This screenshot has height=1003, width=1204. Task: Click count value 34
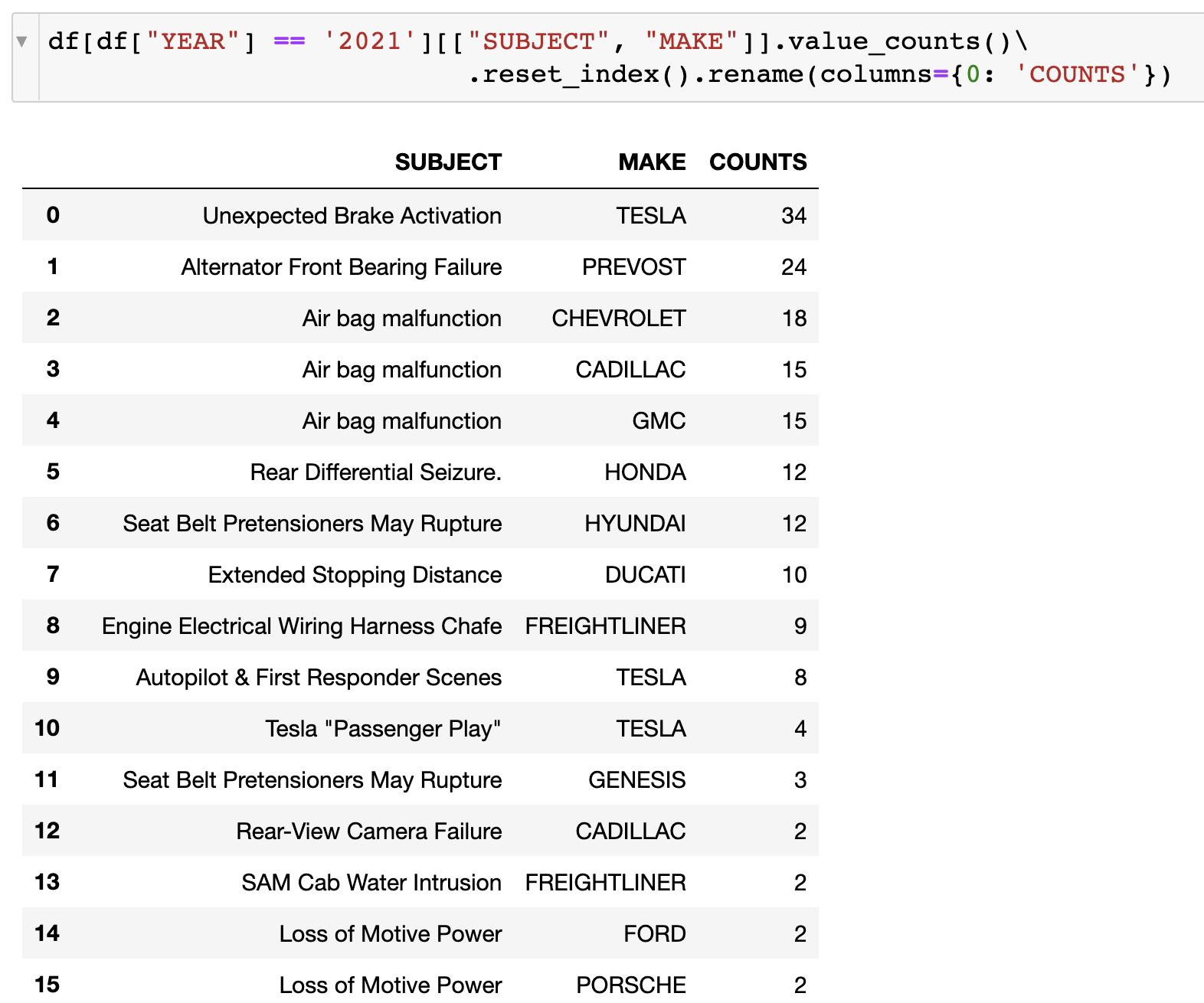pyautogui.click(x=794, y=216)
